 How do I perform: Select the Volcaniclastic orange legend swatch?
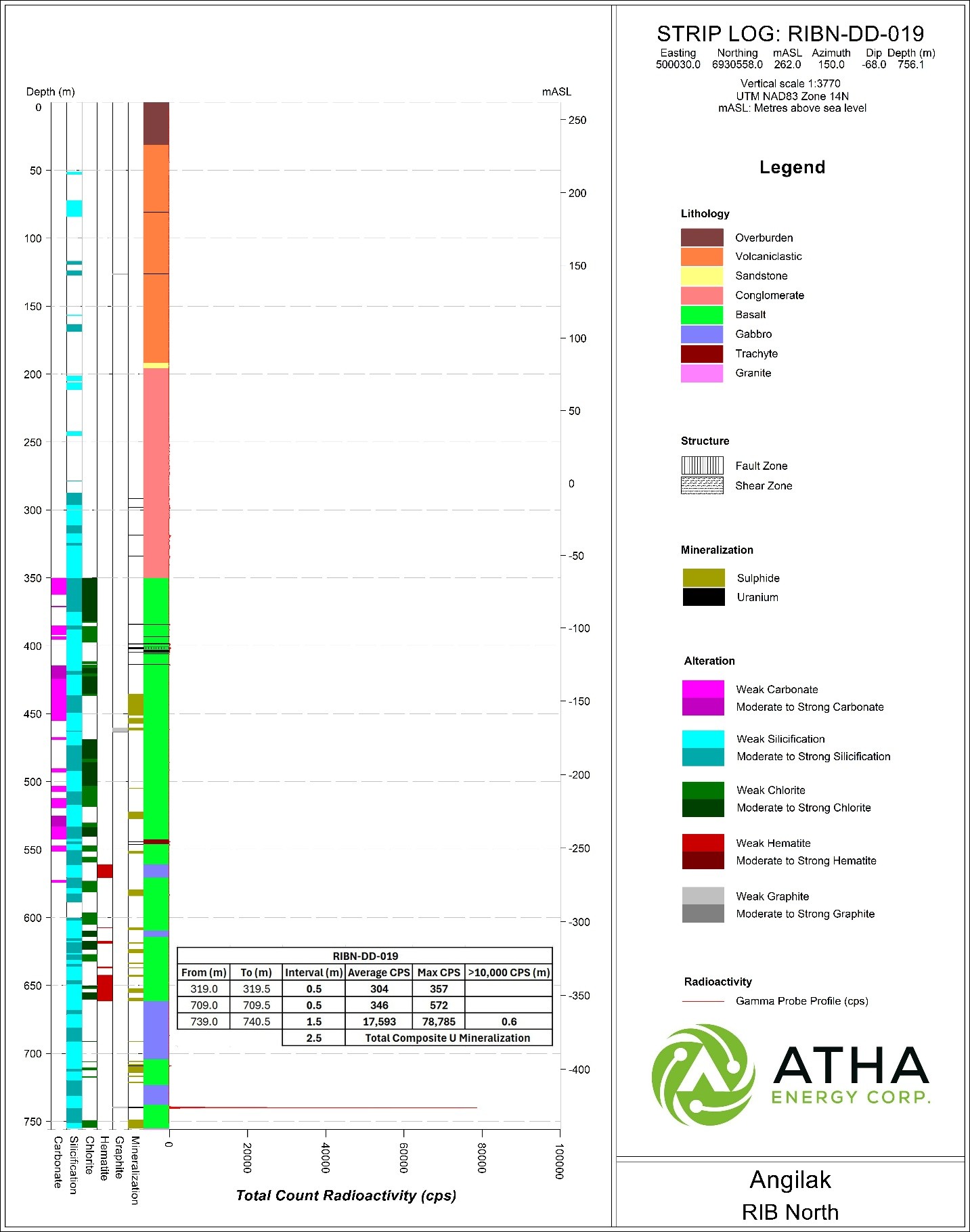click(702, 257)
